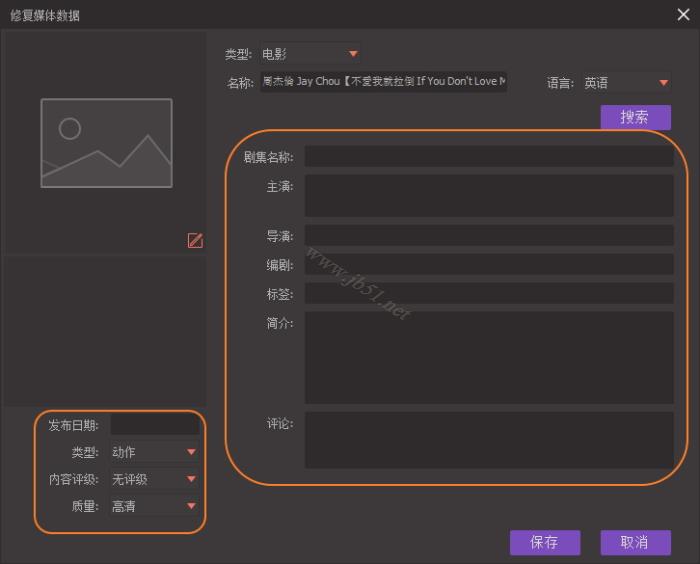Click the 保存 button
The image size is (700, 564).
coord(545,542)
